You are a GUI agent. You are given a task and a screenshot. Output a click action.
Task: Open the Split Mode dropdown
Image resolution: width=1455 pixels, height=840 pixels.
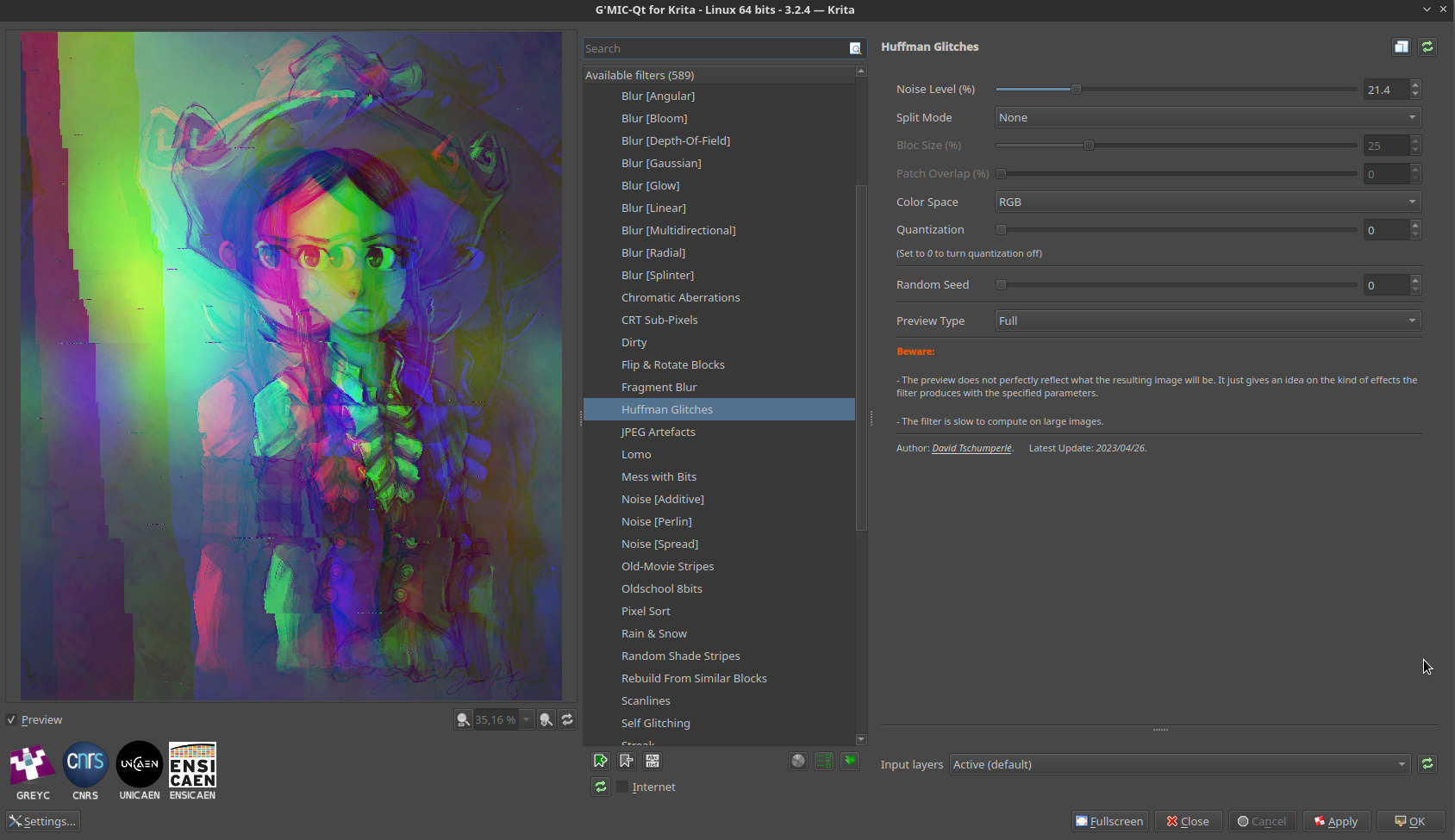point(1207,117)
